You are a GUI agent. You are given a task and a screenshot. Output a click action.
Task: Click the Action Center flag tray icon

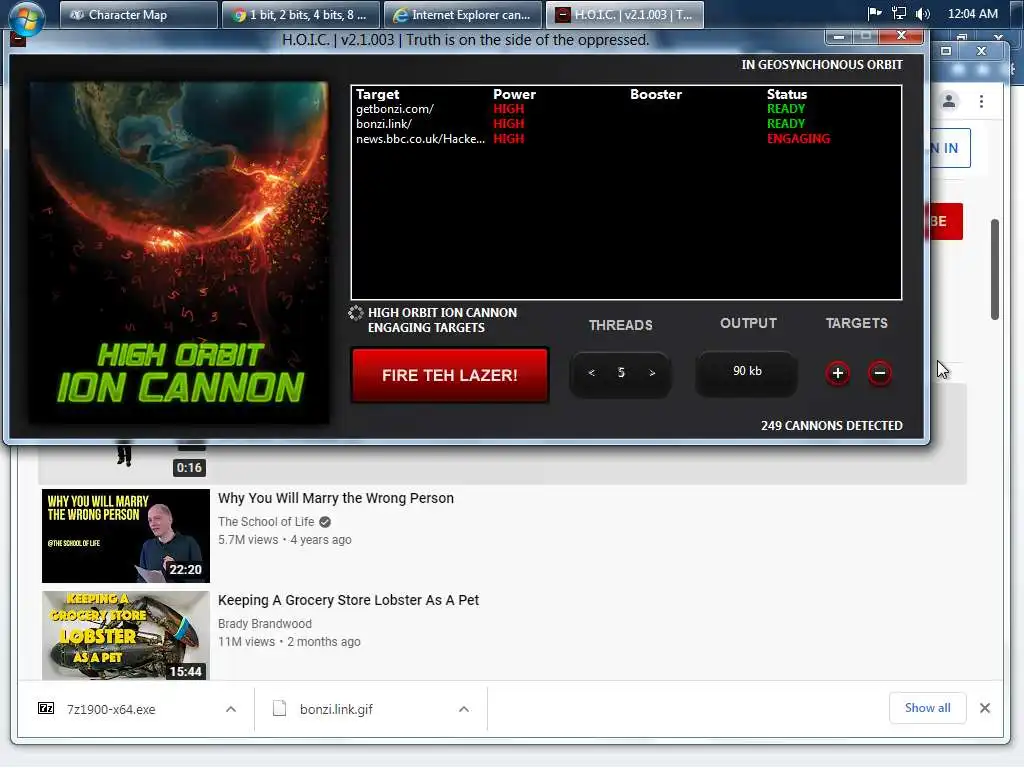pos(874,13)
